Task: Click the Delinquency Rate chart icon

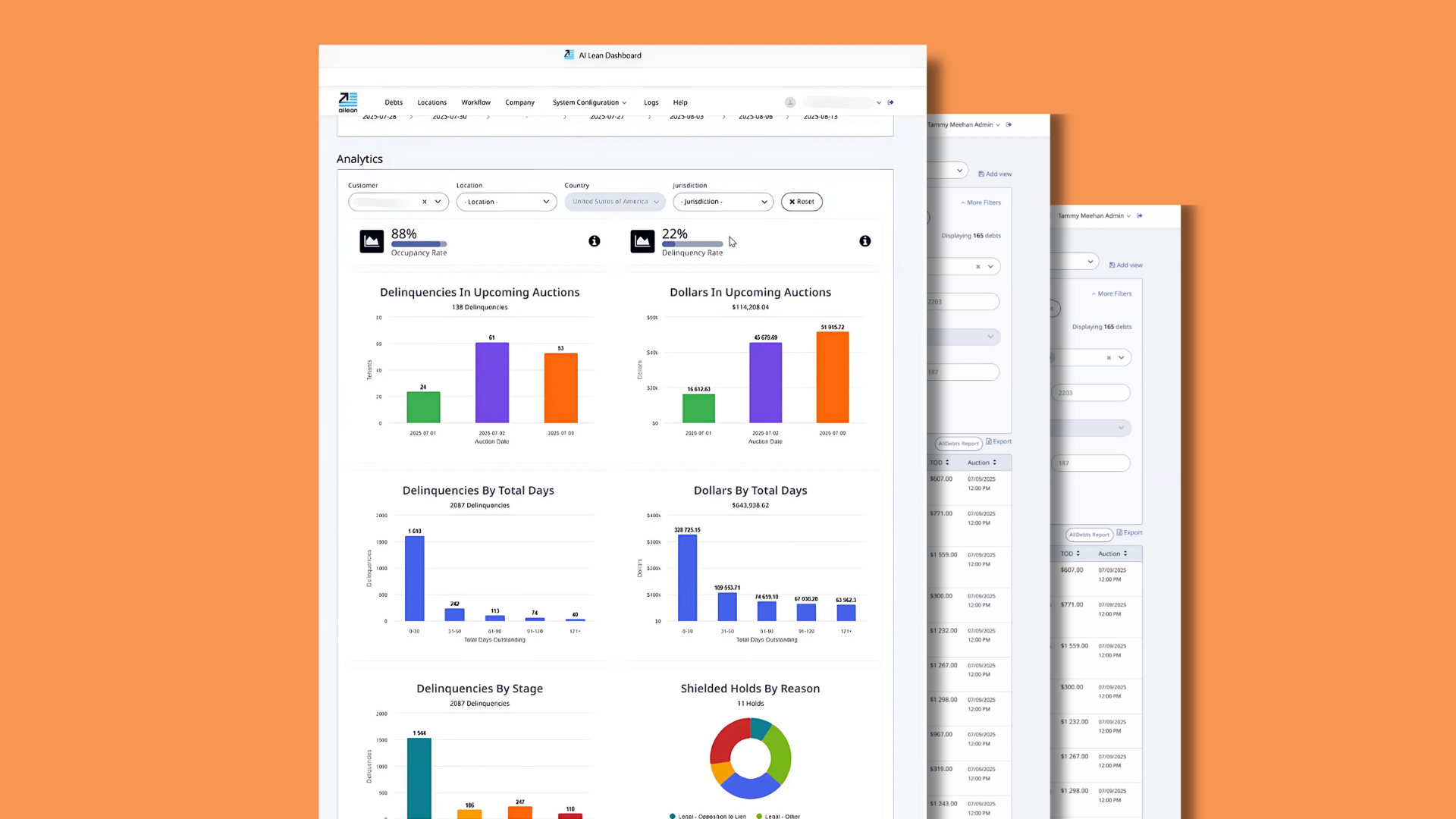Action: (642, 241)
